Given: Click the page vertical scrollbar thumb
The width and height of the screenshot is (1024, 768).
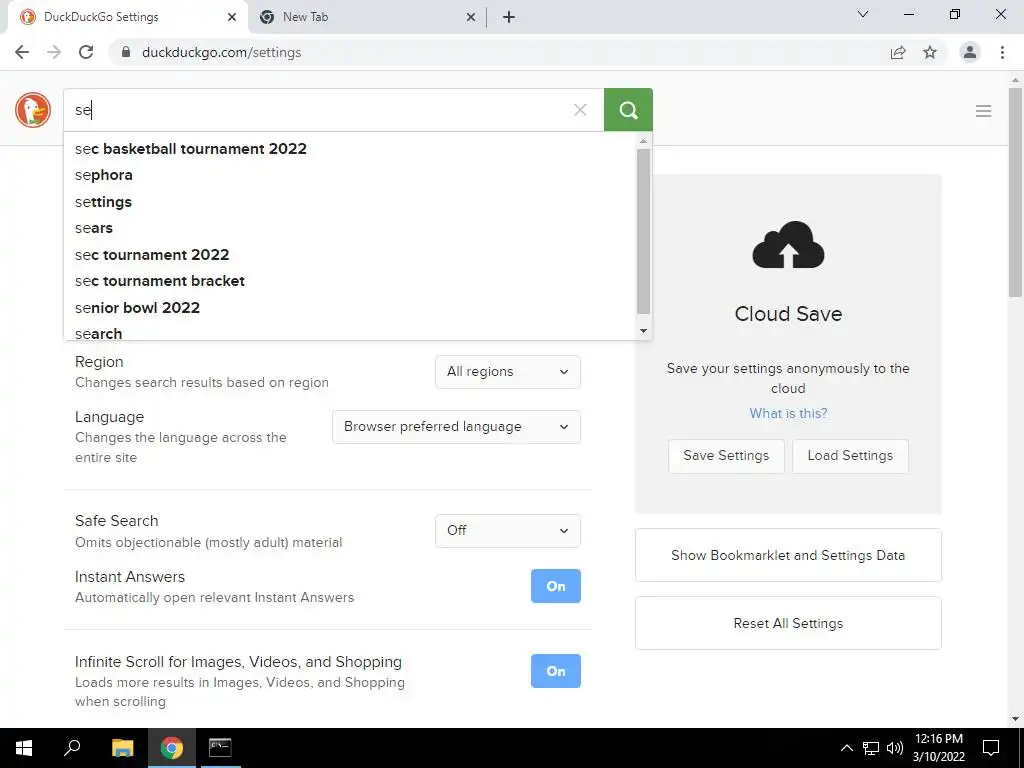Looking at the screenshot, I should [x=1016, y=192].
